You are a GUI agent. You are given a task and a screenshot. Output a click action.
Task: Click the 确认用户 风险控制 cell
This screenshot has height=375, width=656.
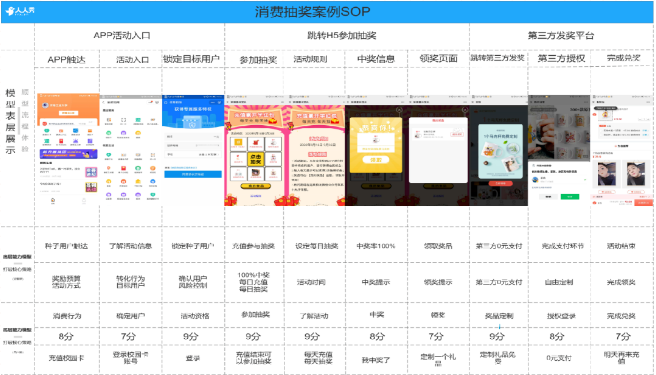click(192, 282)
